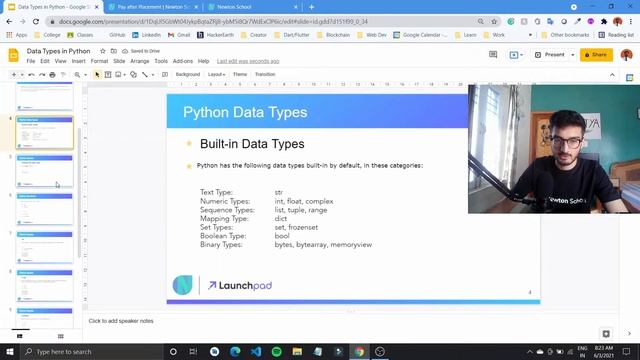Print the presentation
This screenshot has height=360, width=640.
[52, 75]
